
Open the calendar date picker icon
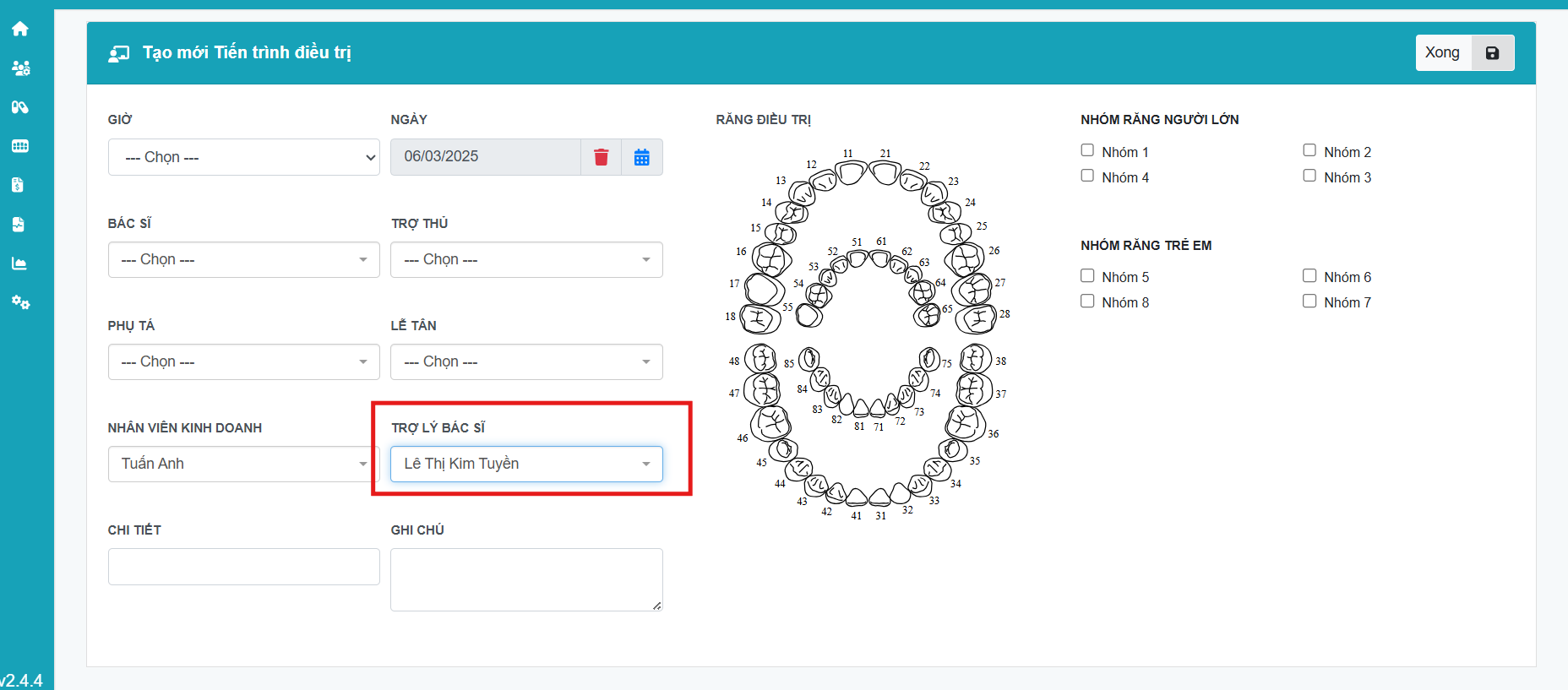642,157
